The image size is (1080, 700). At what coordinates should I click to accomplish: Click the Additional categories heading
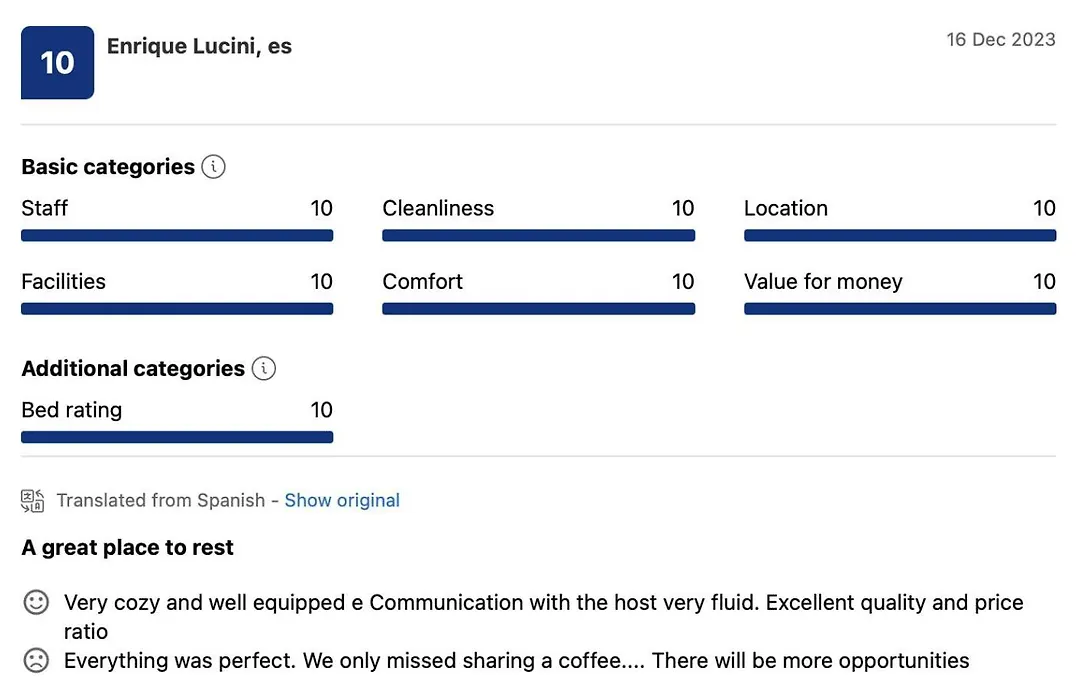(133, 369)
